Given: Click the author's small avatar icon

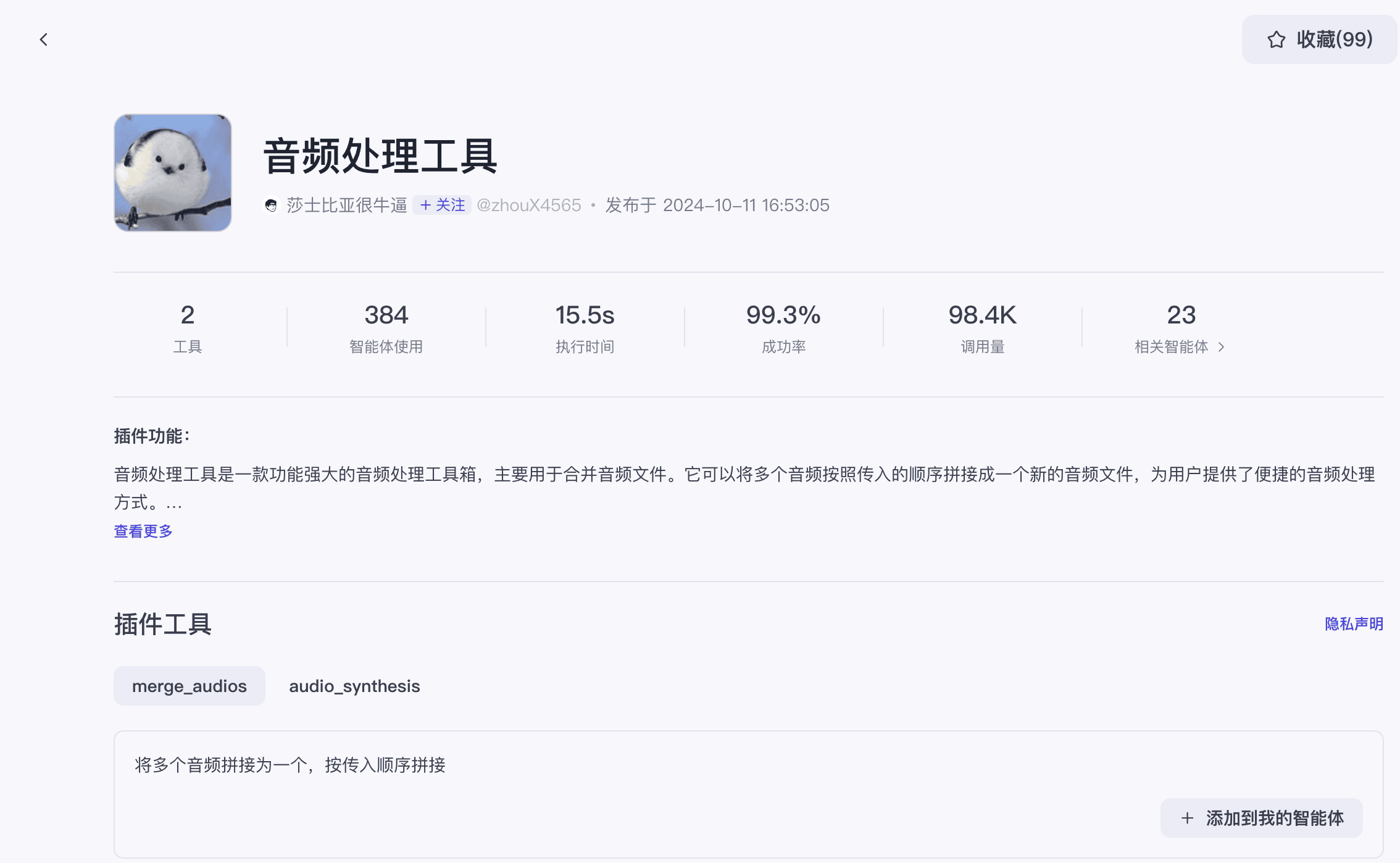Looking at the screenshot, I should (x=271, y=206).
